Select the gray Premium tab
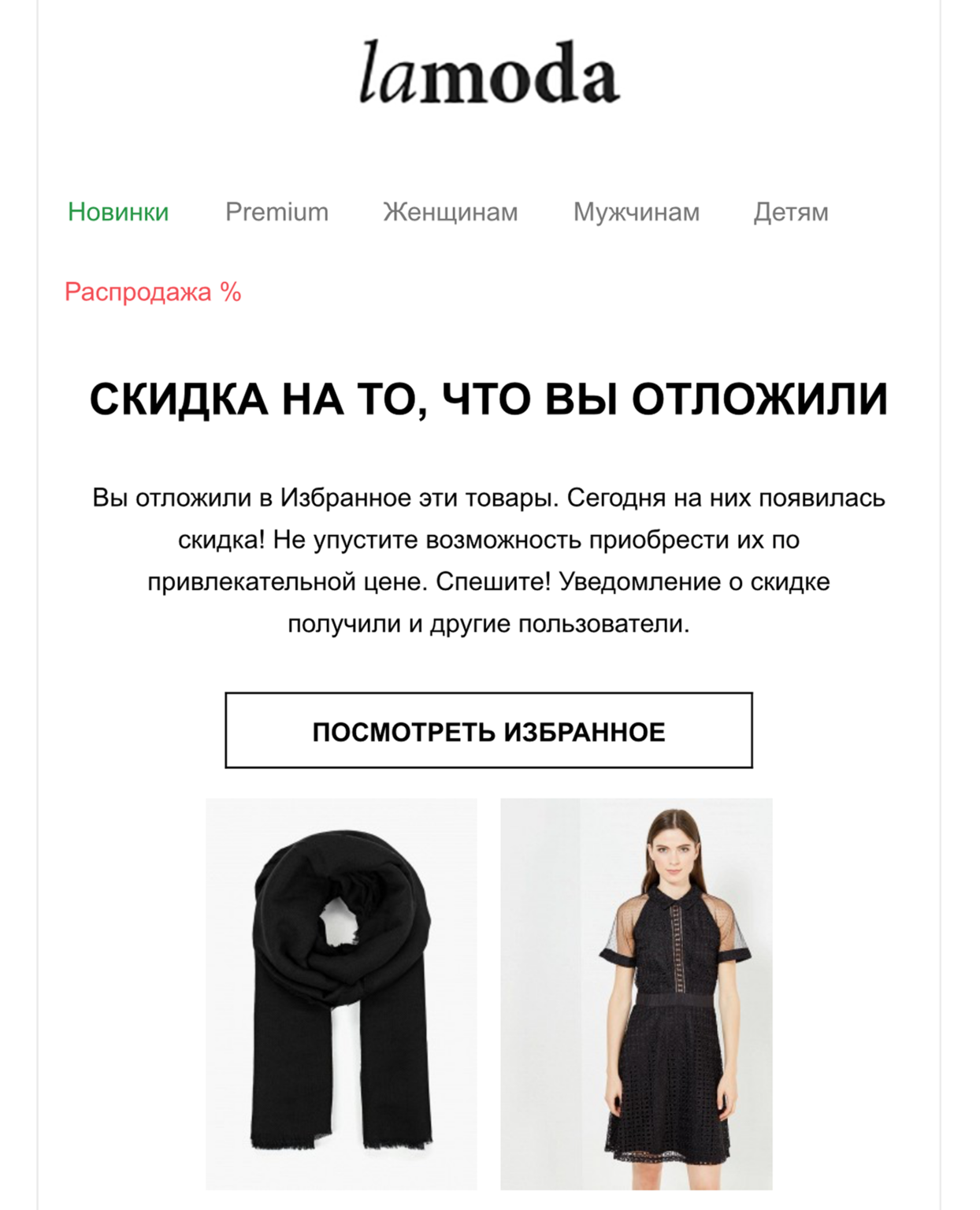Viewport: 980px width, 1210px height. click(x=277, y=212)
